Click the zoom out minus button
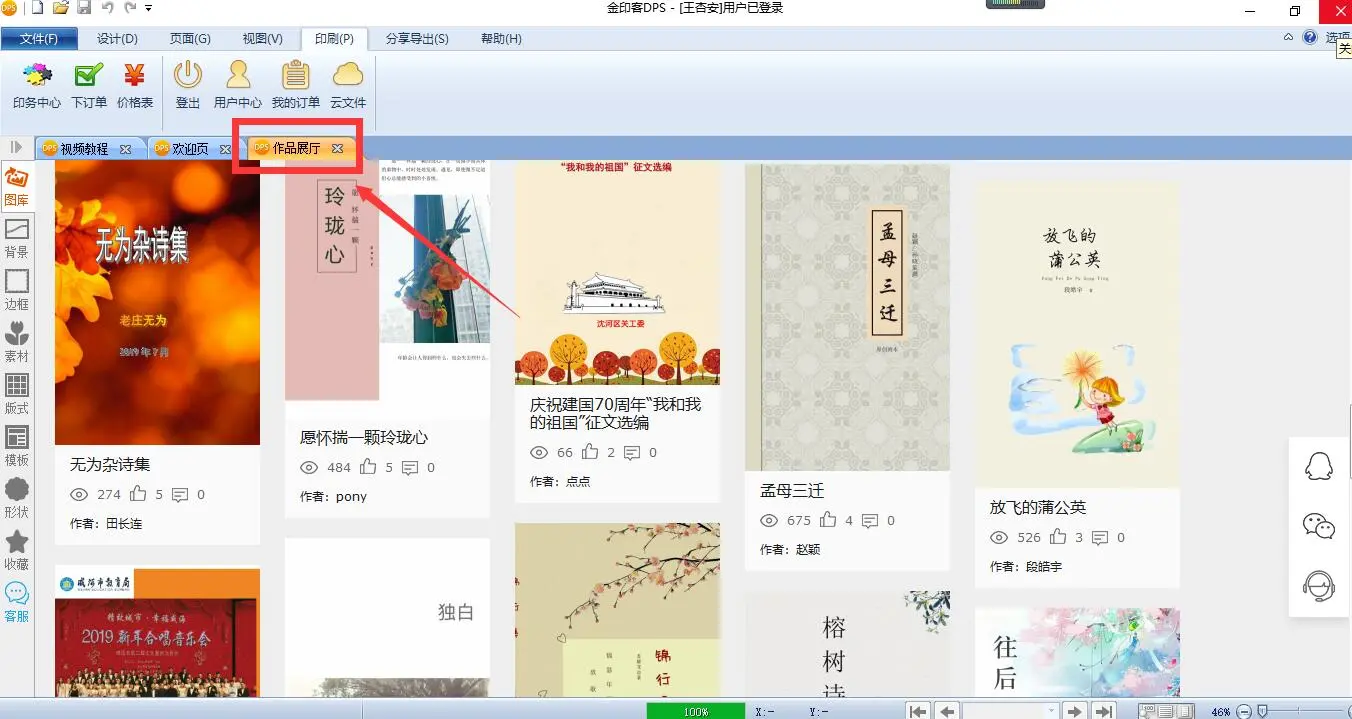Image resolution: width=1352 pixels, height=719 pixels. click(1243, 711)
